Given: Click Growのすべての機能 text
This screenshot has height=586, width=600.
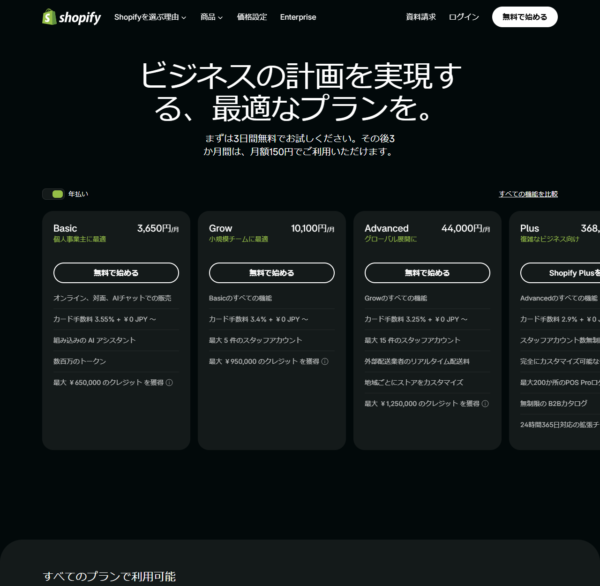Looking at the screenshot, I should pyautogui.click(x=396, y=298).
